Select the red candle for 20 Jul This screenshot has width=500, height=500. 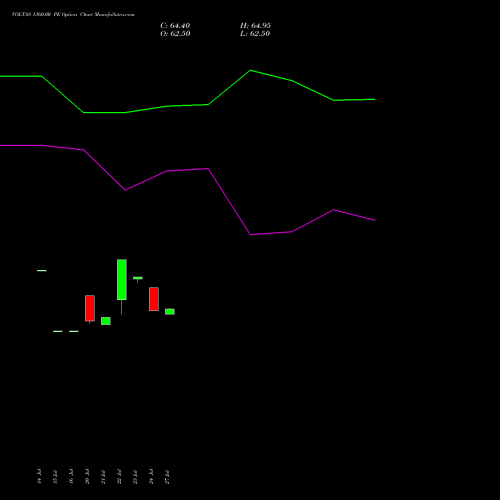[90, 308]
